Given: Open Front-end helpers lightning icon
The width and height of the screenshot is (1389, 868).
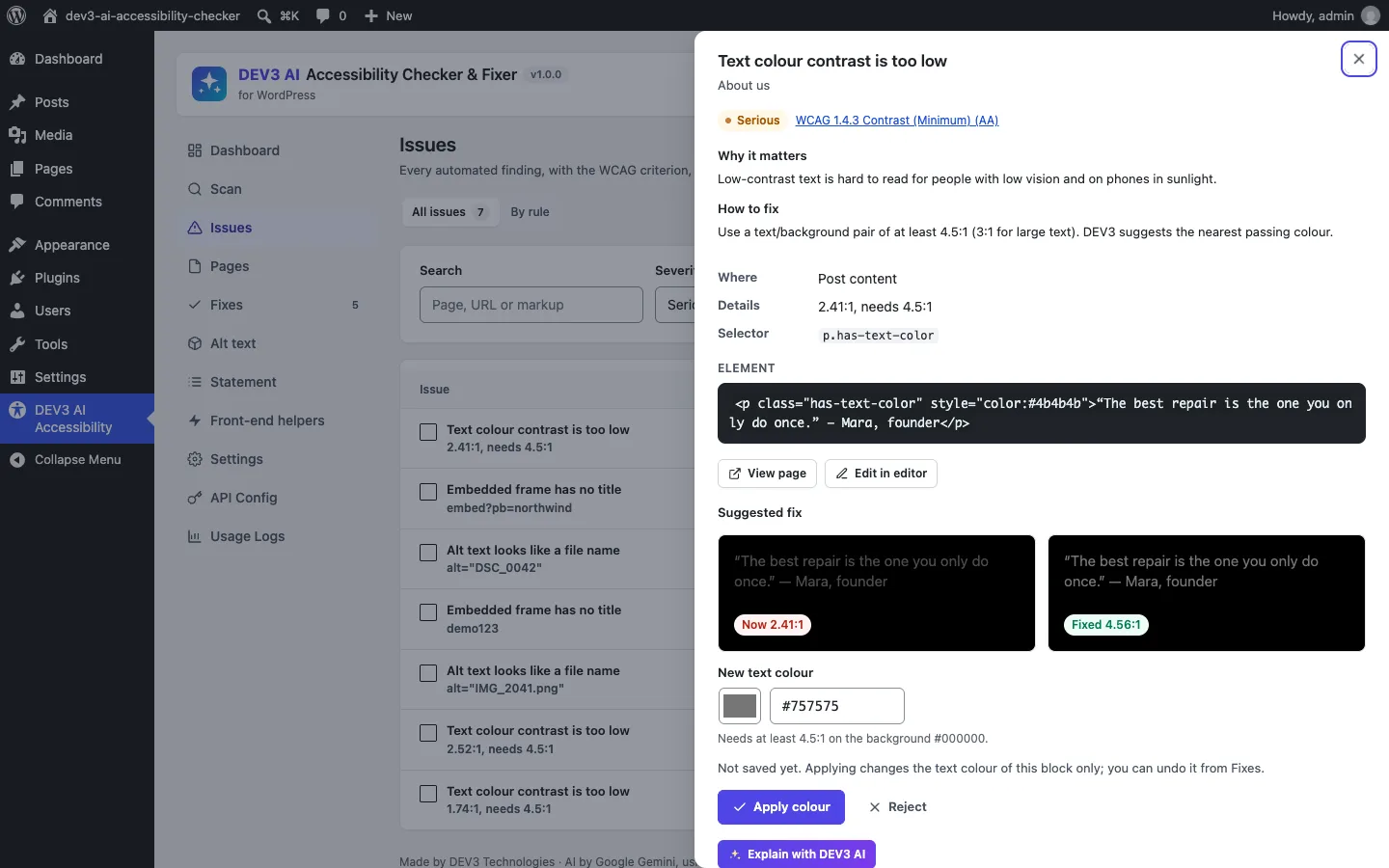Looking at the screenshot, I should tap(195, 420).
